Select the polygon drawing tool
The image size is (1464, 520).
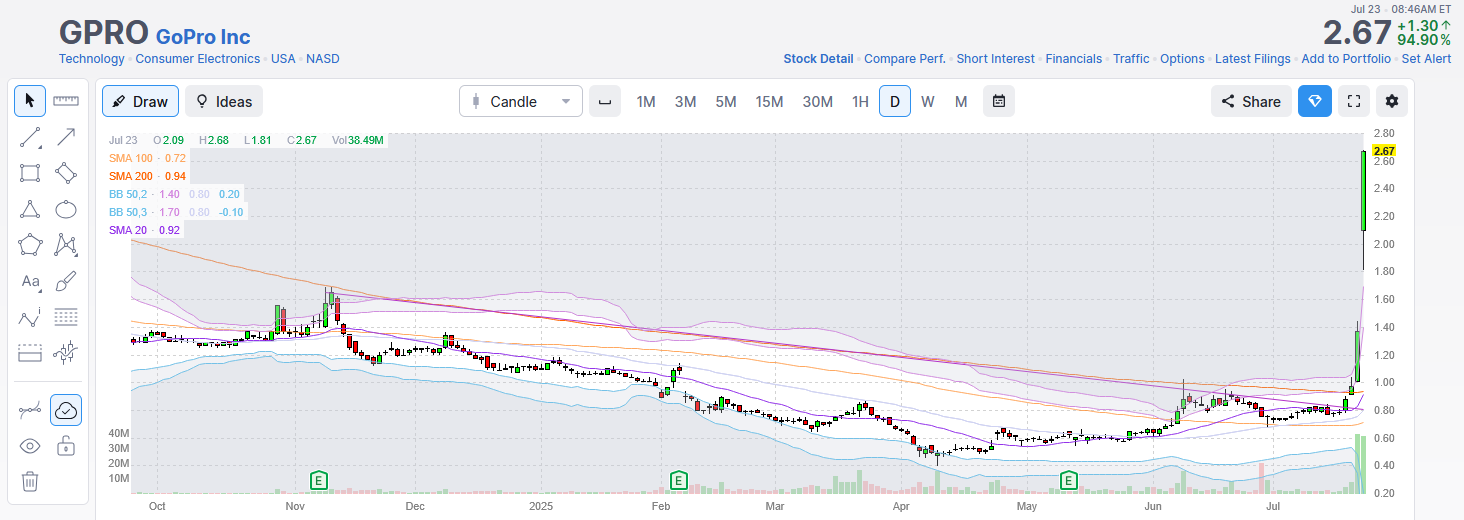(30, 245)
